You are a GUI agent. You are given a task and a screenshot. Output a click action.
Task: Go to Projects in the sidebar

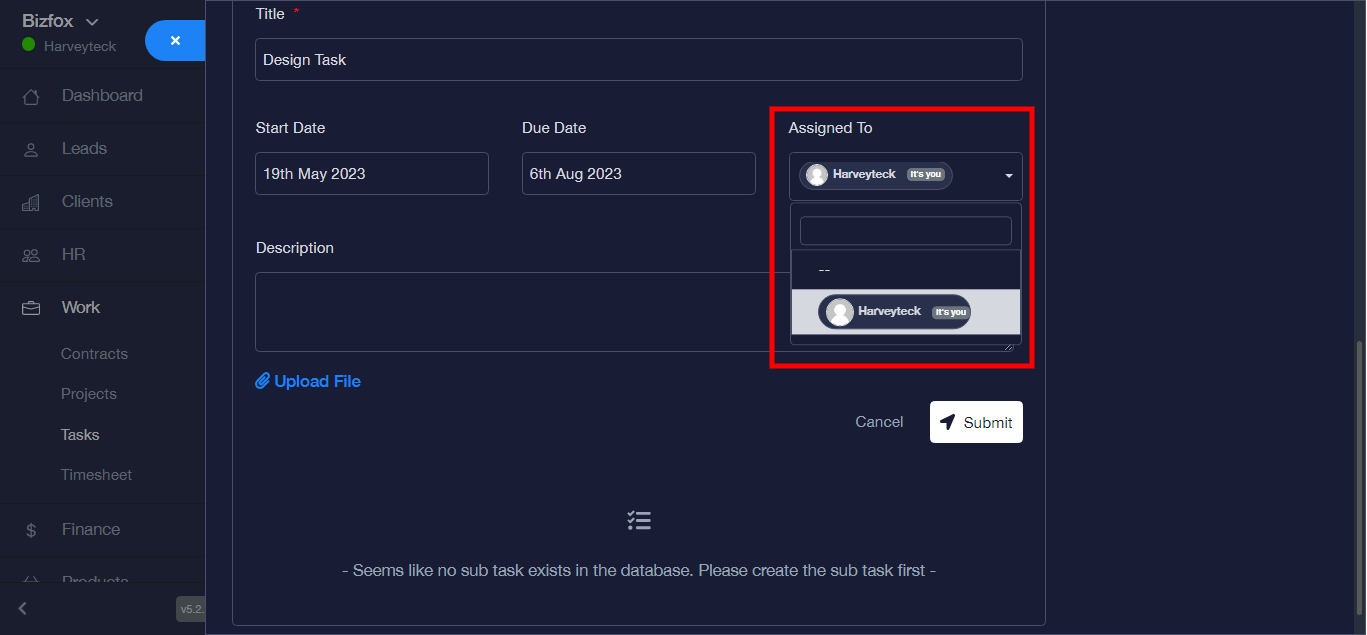click(89, 394)
